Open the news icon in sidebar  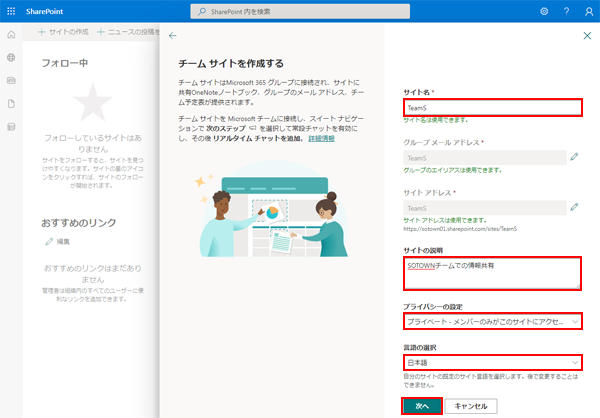[11, 81]
